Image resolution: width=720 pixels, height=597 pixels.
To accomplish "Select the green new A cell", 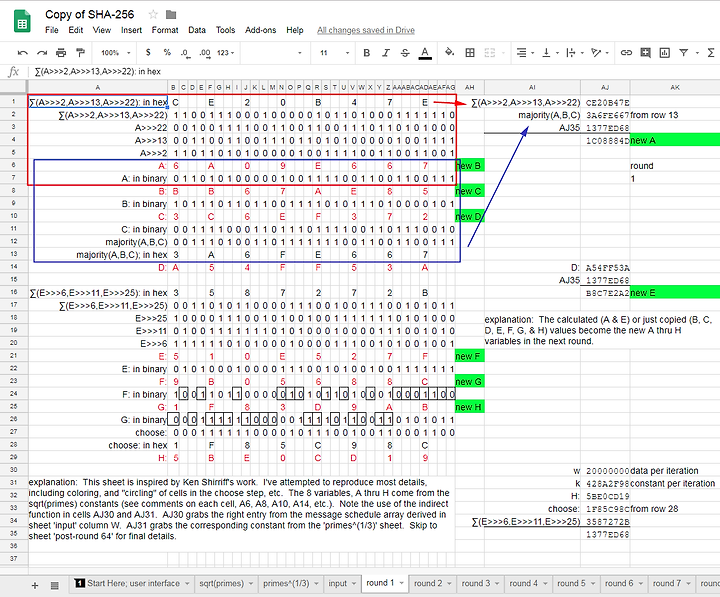I will [x=675, y=141].
